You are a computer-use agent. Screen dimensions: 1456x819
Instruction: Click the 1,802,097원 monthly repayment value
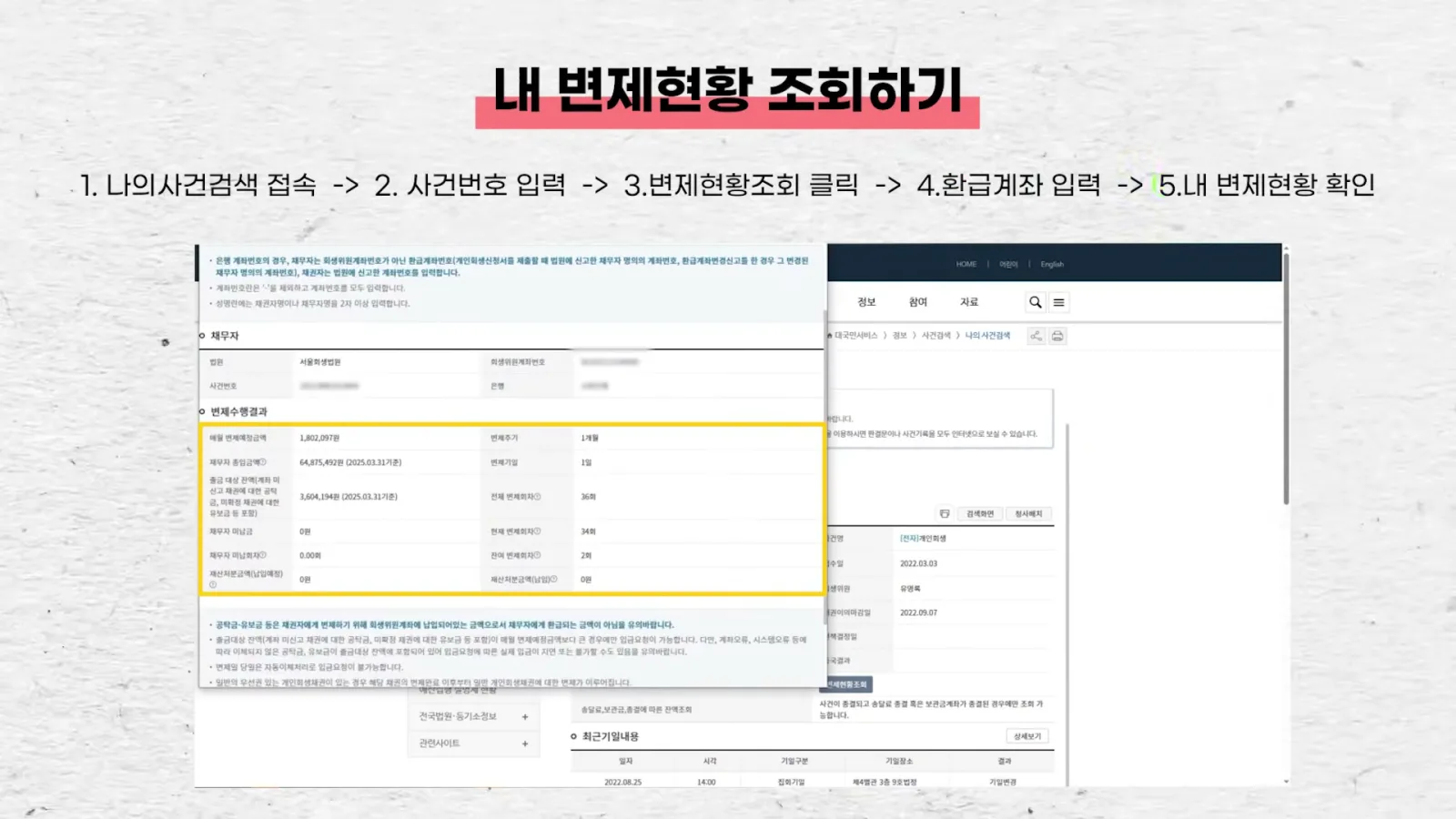319,438
